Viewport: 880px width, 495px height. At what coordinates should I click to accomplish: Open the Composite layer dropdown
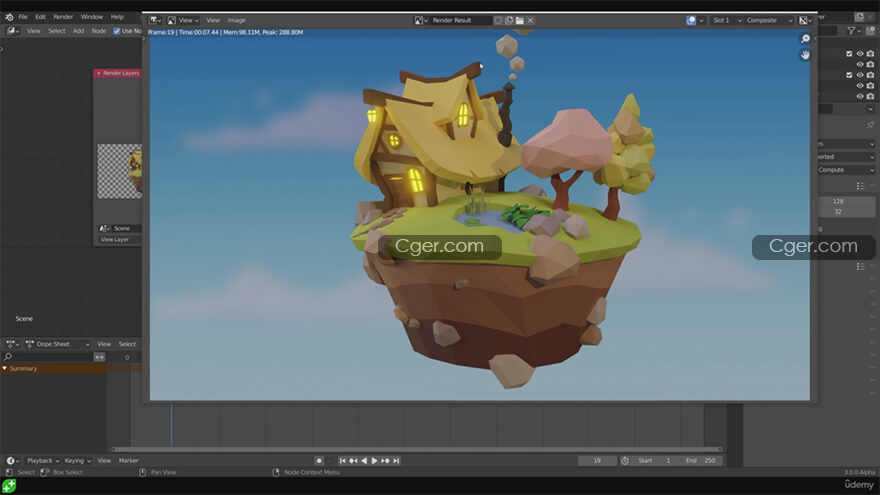(x=769, y=20)
